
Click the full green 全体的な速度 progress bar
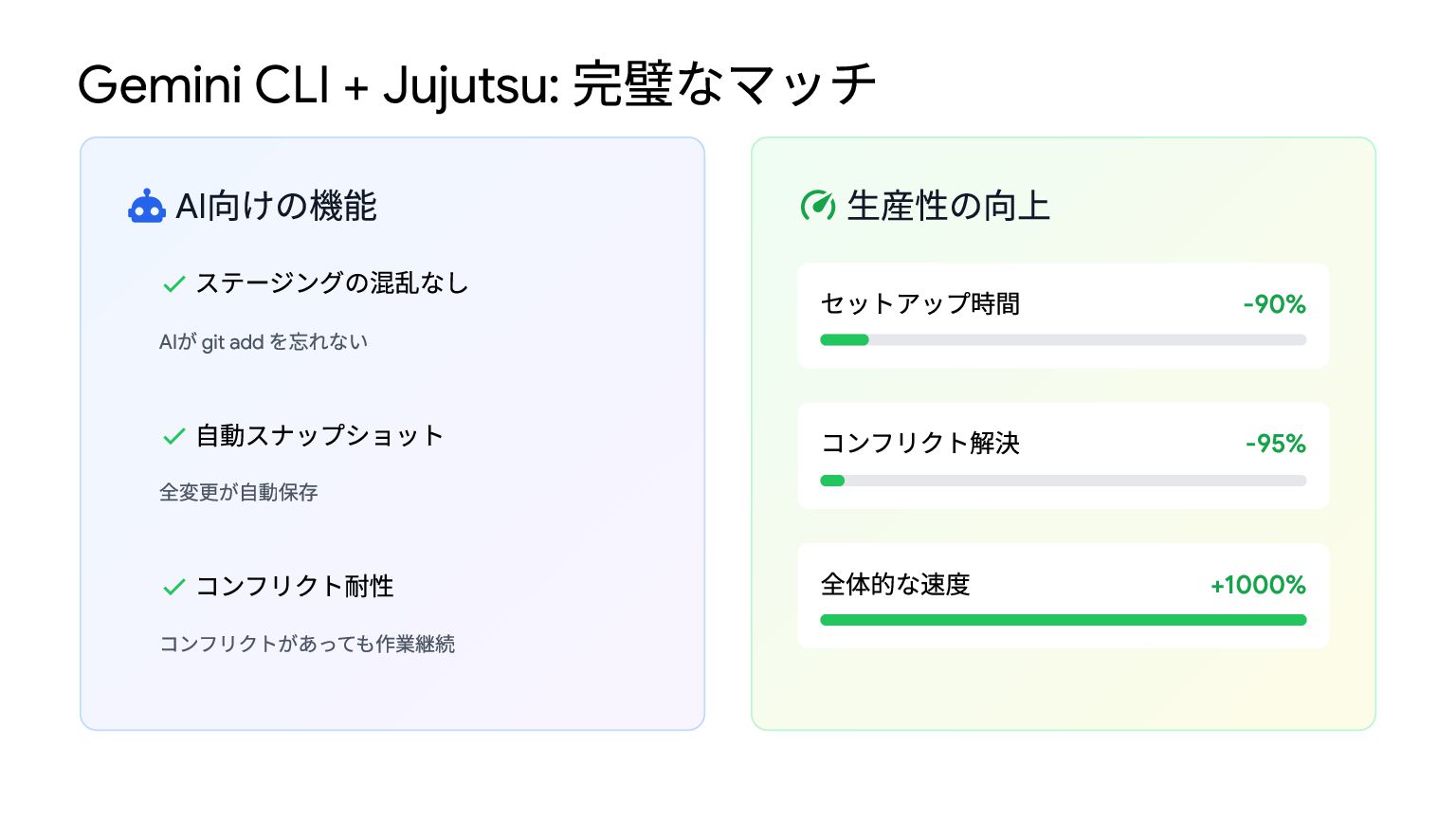[x=1063, y=620]
